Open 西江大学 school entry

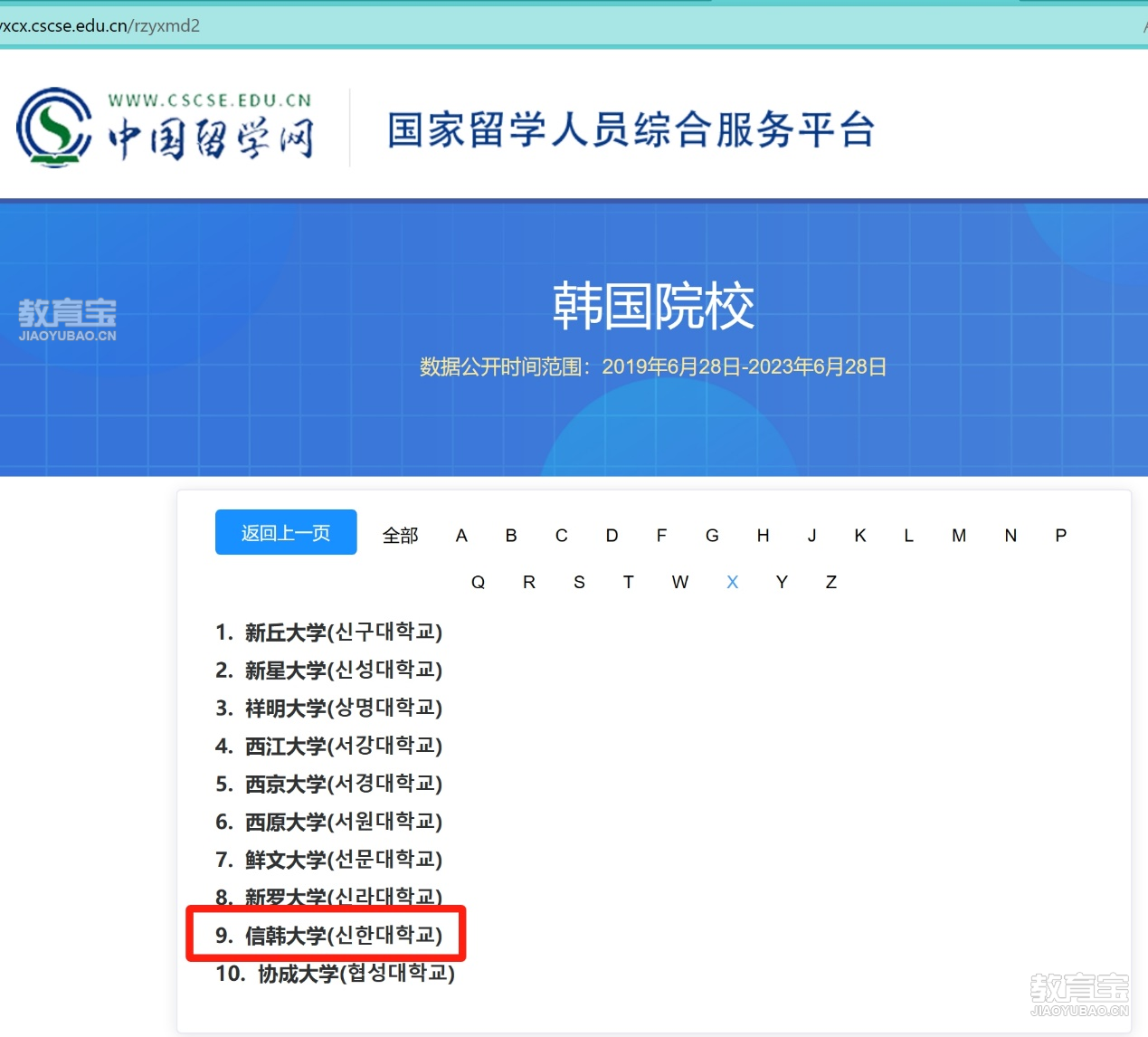(x=329, y=746)
